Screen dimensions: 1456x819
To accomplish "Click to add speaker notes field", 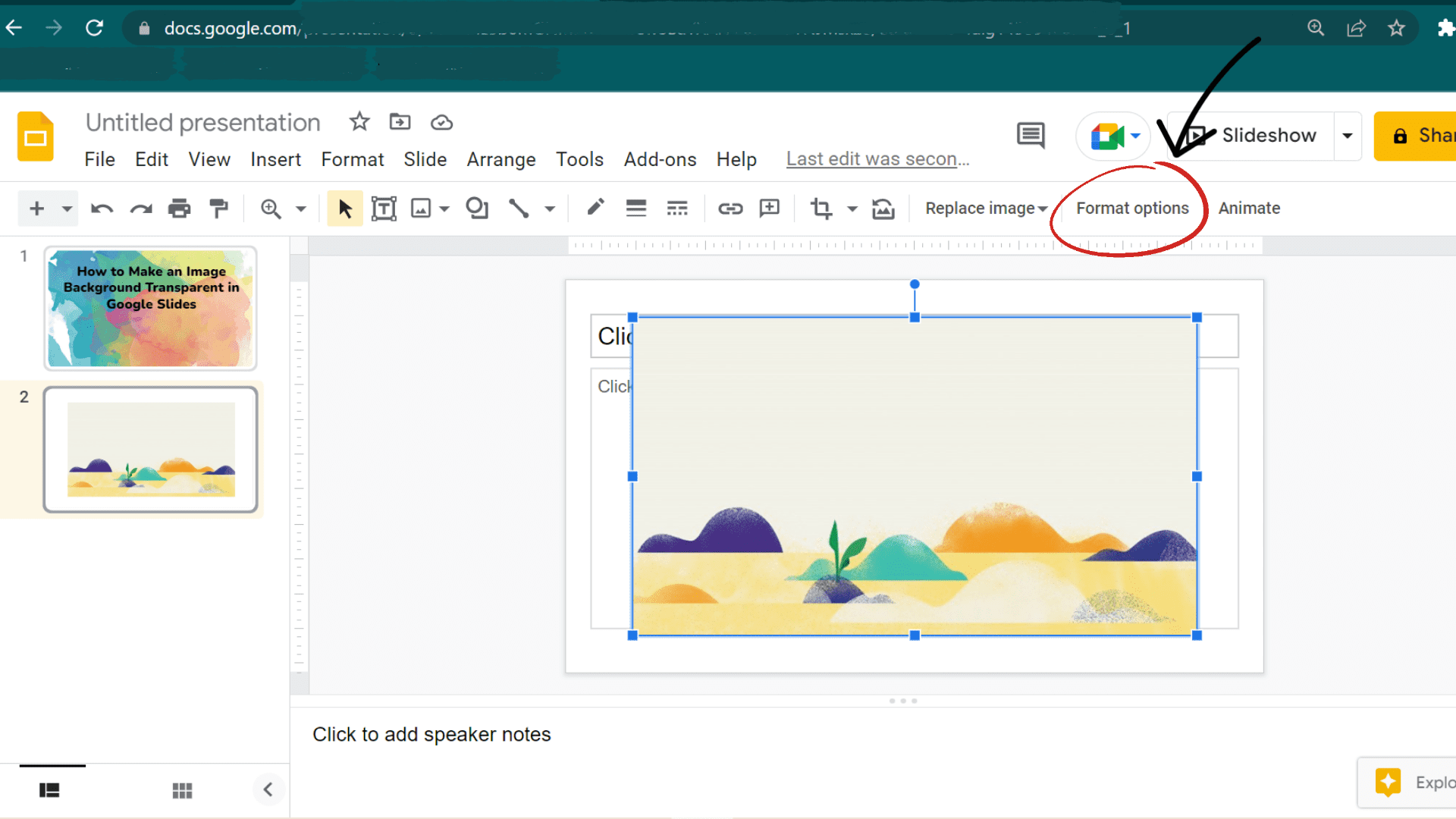I will [x=432, y=734].
